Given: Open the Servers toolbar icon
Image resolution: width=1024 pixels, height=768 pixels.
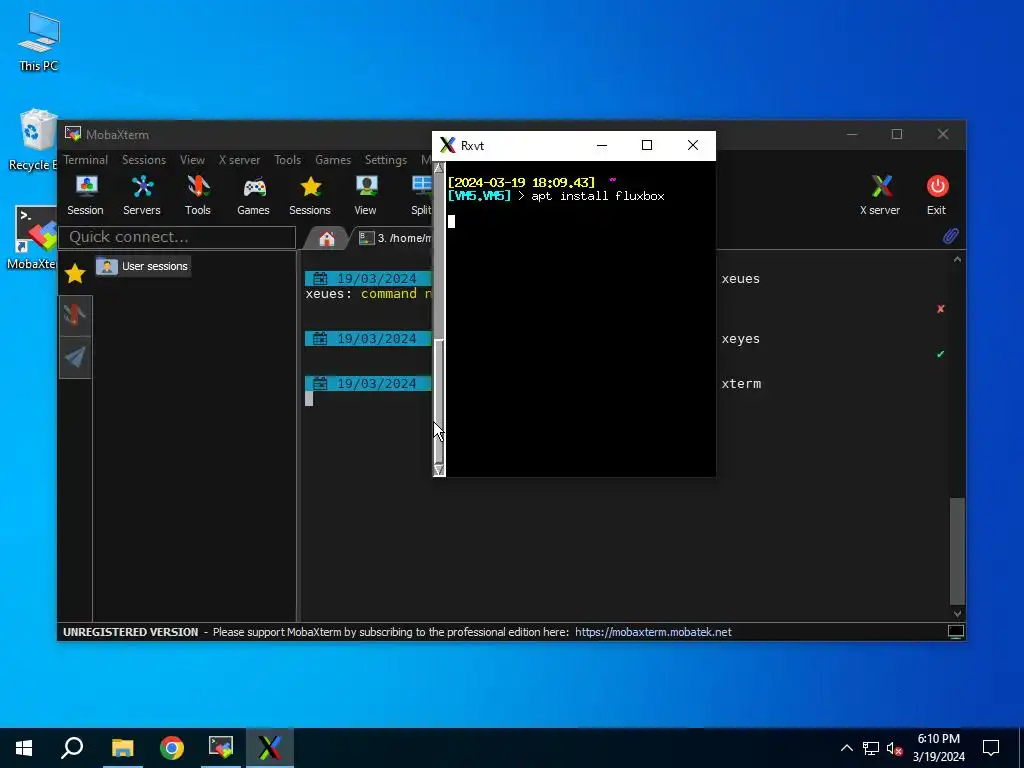Looking at the screenshot, I should (x=142, y=195).
